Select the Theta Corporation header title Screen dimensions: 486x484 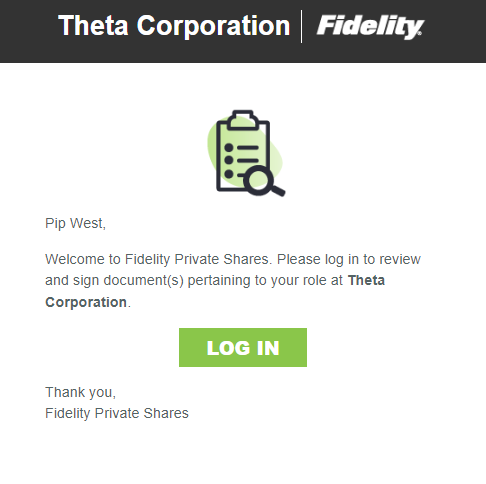point(174,26)
